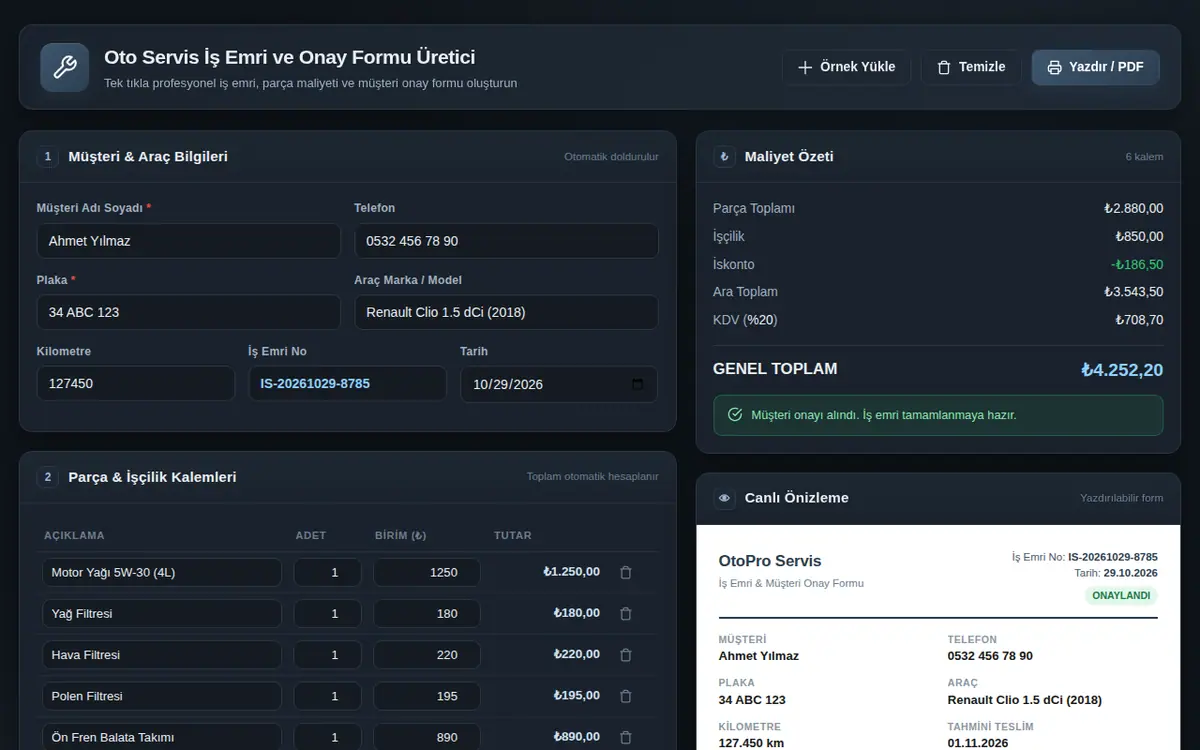Focus the Plaka input field
This screenshot has height=750, width=1200.
point(189,312)
